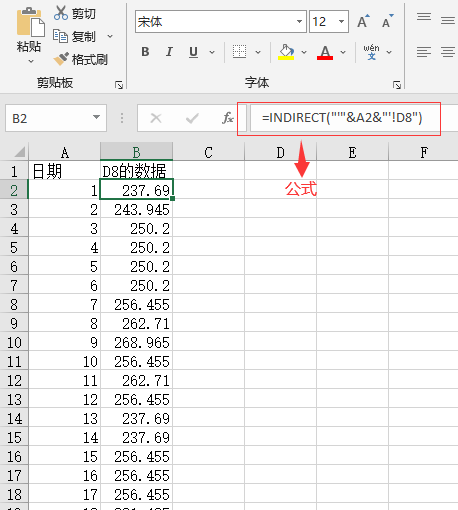This screenshot has height=510, width=458.
Task: Expand the font name dropdown arrow
Action: [x=299, y=22]
